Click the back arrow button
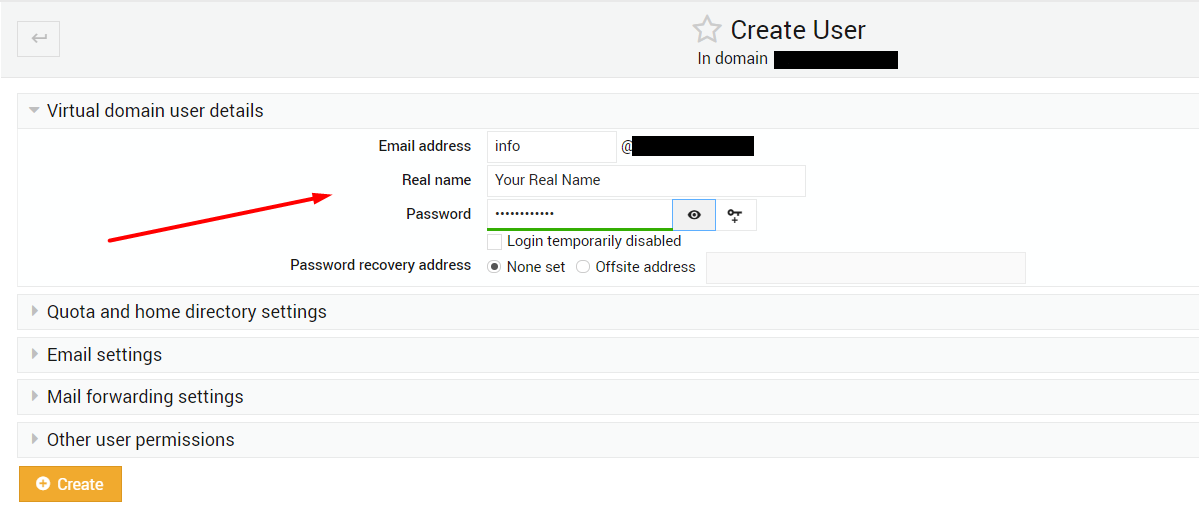This screenshot has height=517, width=1199. coord(38,38)
